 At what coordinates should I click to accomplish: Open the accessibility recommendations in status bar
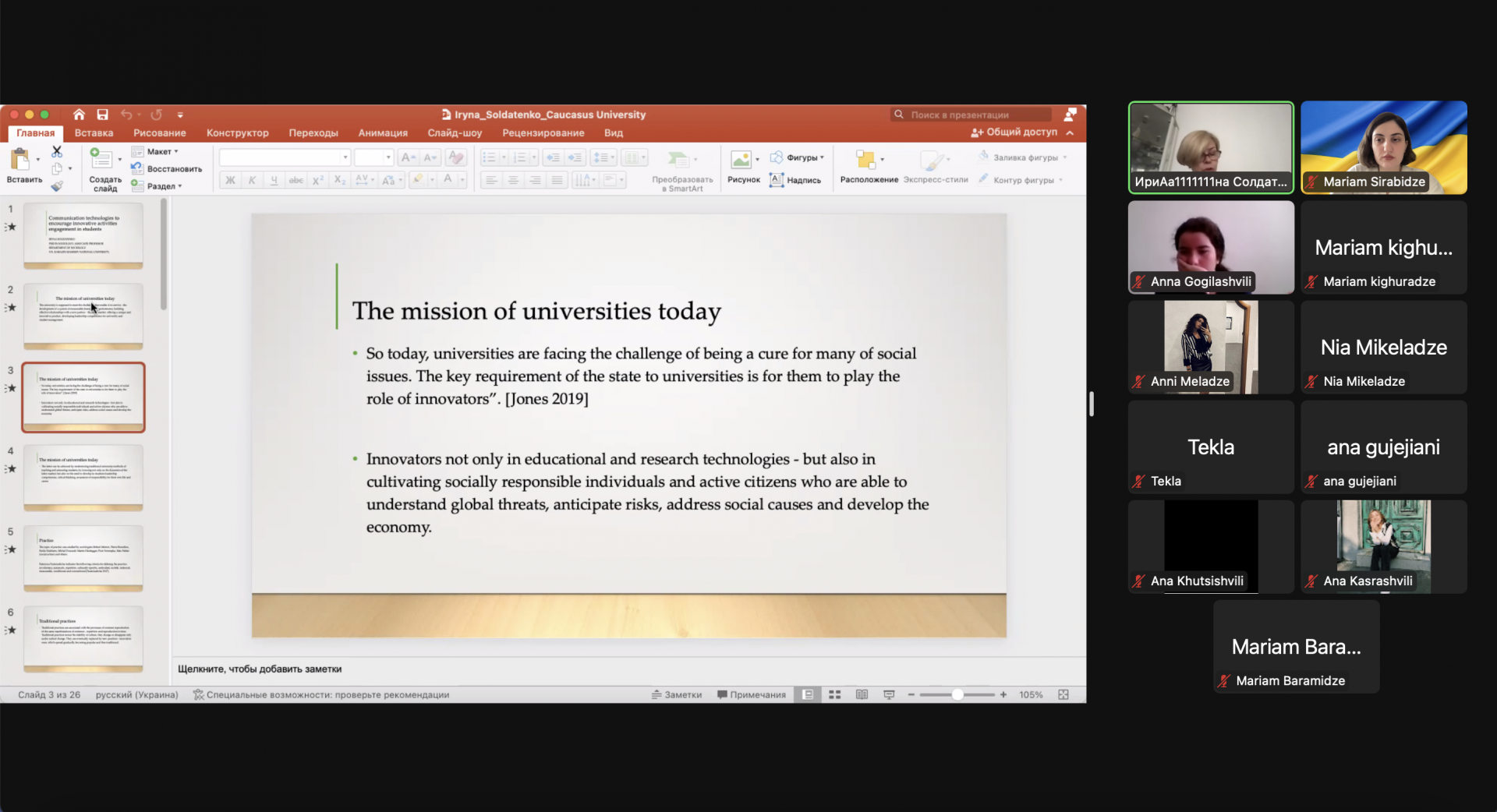coord(321,694)
